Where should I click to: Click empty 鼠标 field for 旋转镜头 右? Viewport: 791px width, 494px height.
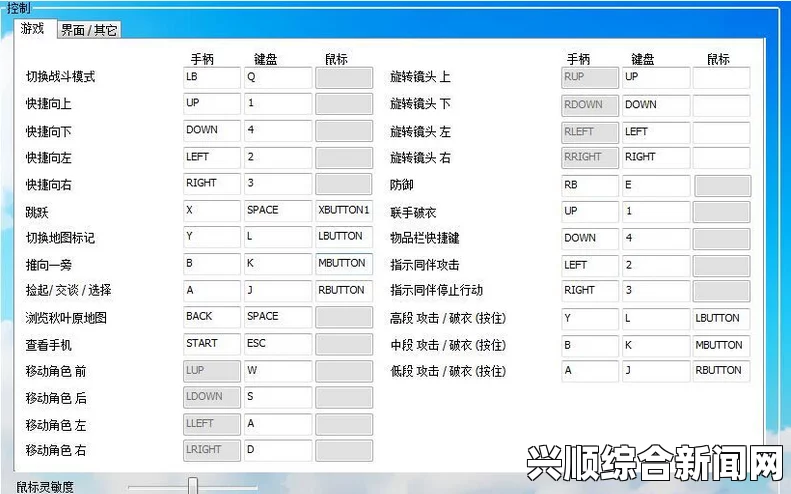pyautogui.click(x=721, y=157)
